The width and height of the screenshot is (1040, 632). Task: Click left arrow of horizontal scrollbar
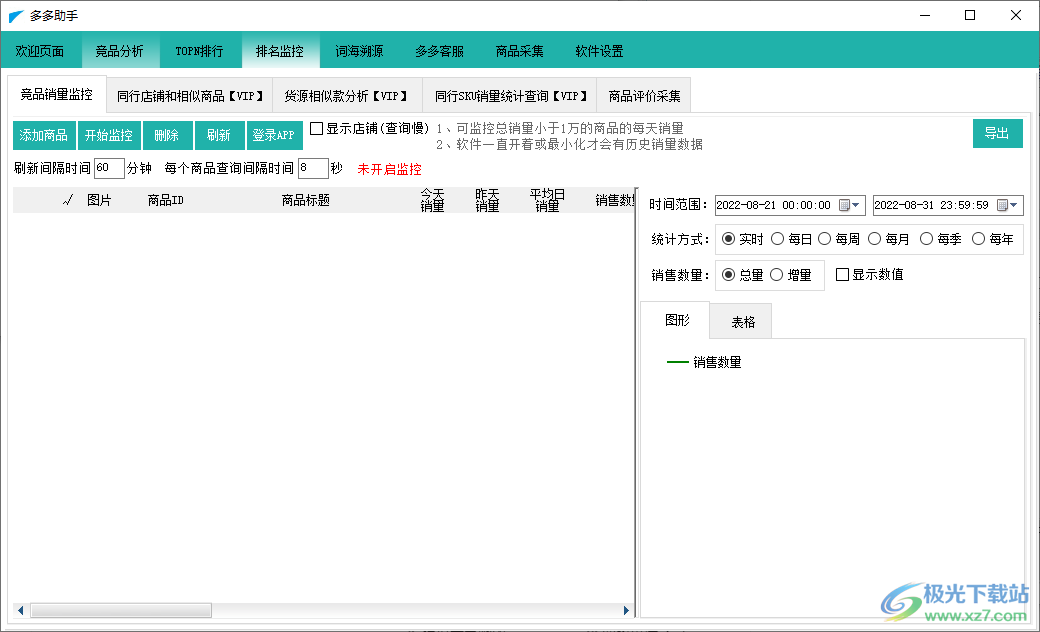tap(21, 610)
